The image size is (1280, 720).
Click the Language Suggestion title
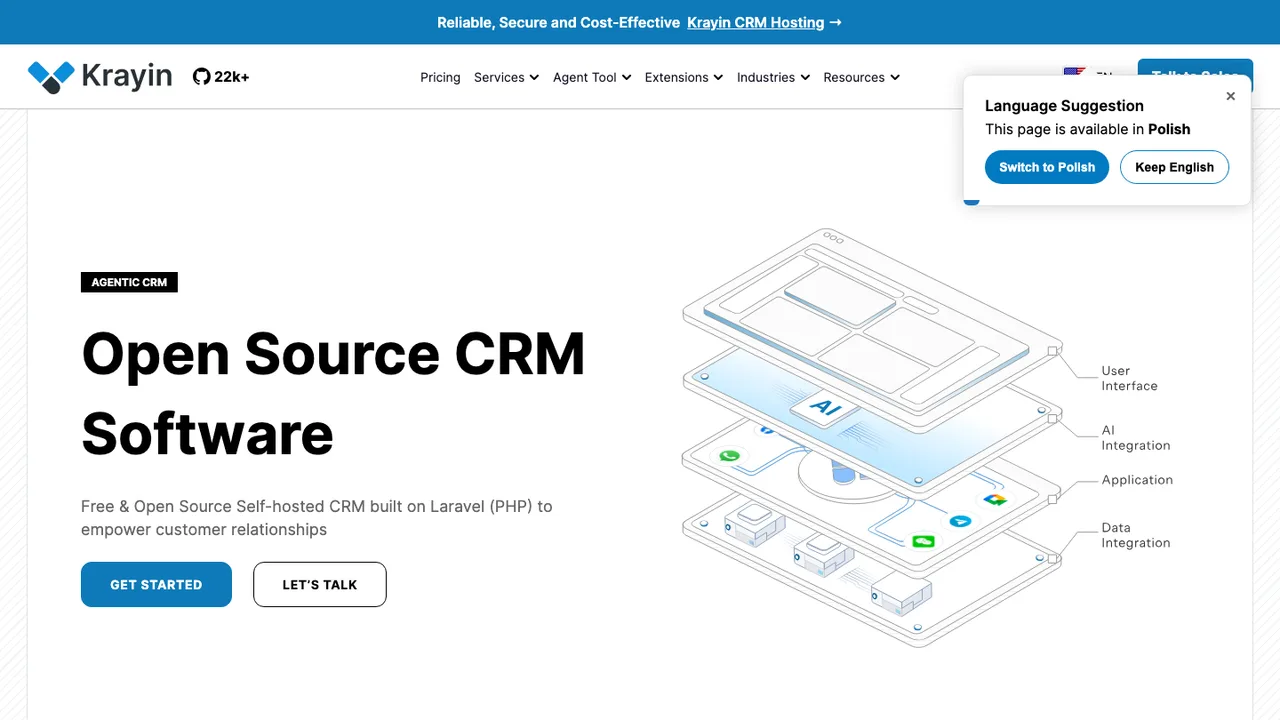(x=1064, y=105)
